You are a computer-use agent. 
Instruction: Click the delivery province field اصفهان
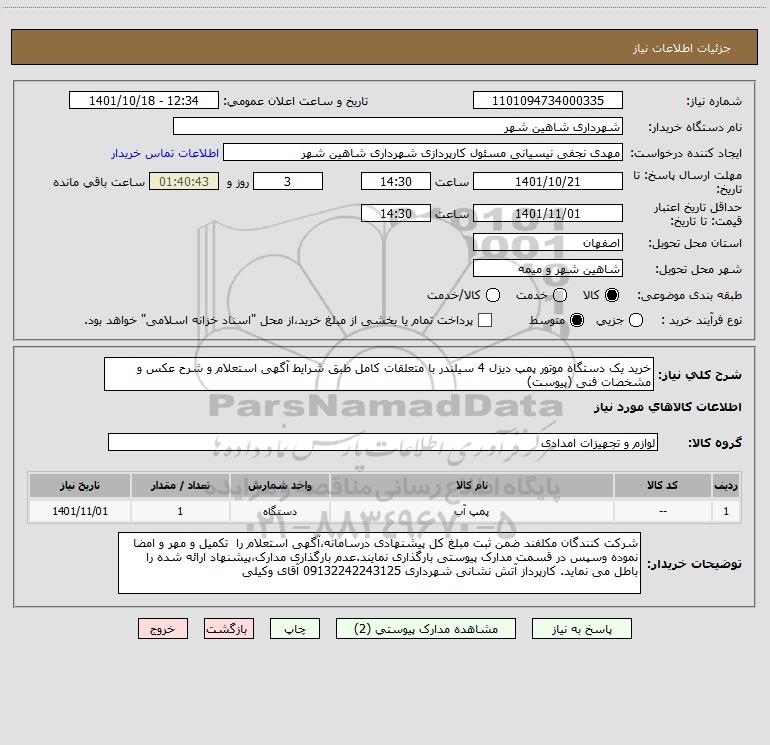pos(548,242)
